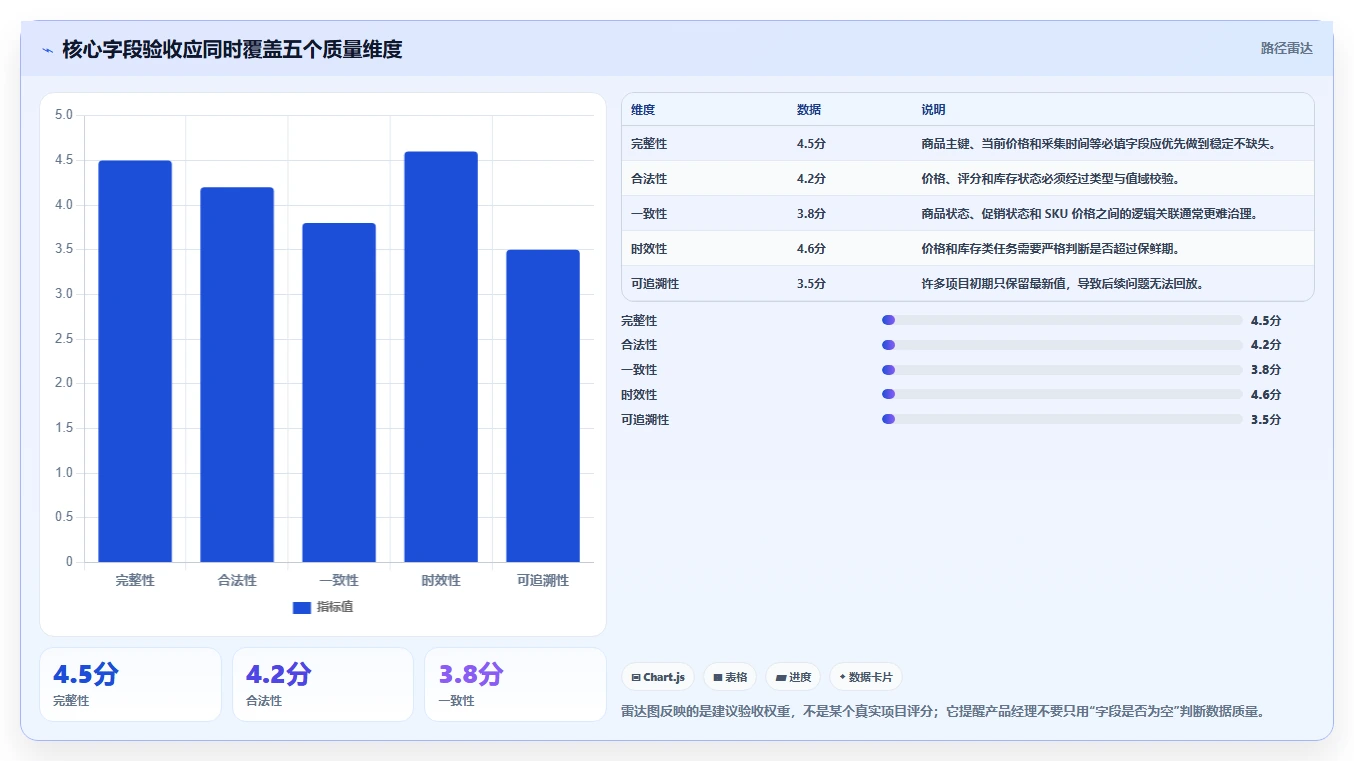
Task: Click the description starting 价格、评分和库存状态
Action: [1051, 179]
